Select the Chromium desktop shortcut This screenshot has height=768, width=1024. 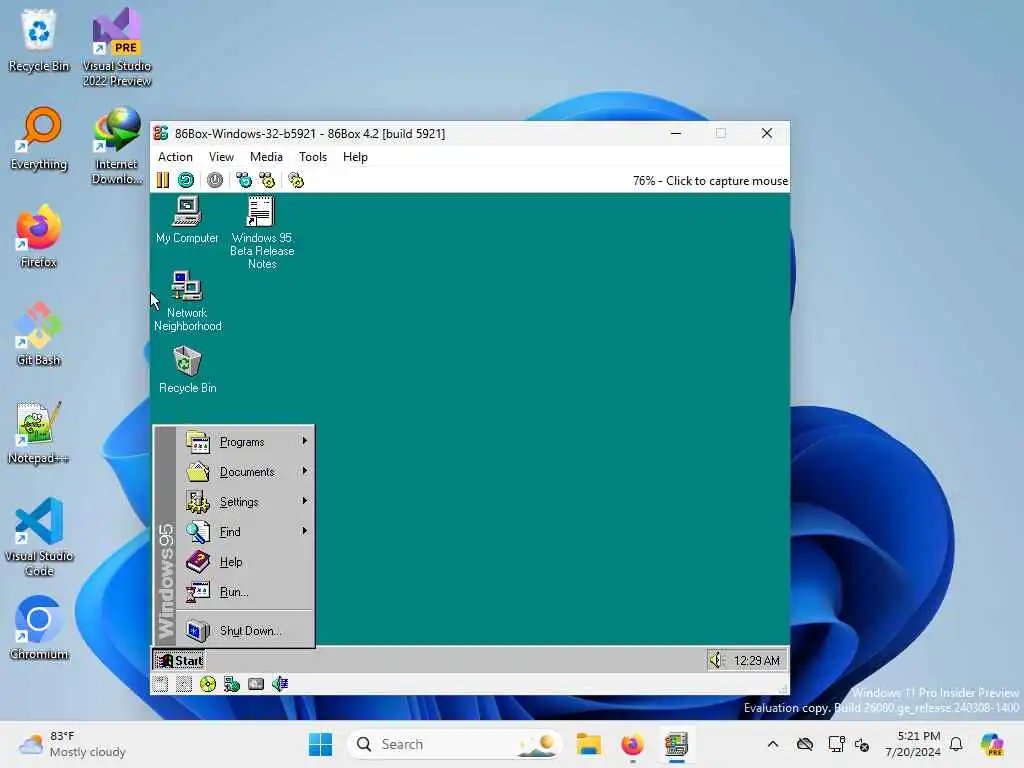click(39, 628)
